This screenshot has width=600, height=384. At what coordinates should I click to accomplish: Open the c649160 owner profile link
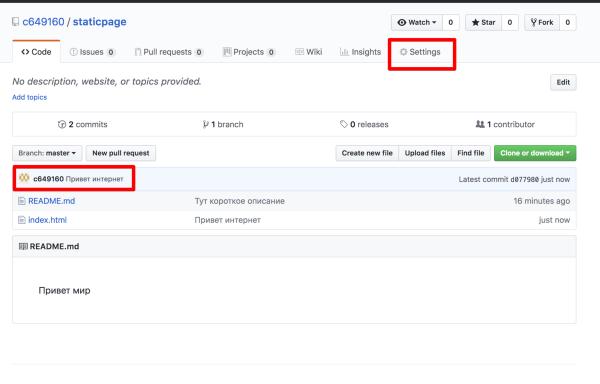pos(43,22)
